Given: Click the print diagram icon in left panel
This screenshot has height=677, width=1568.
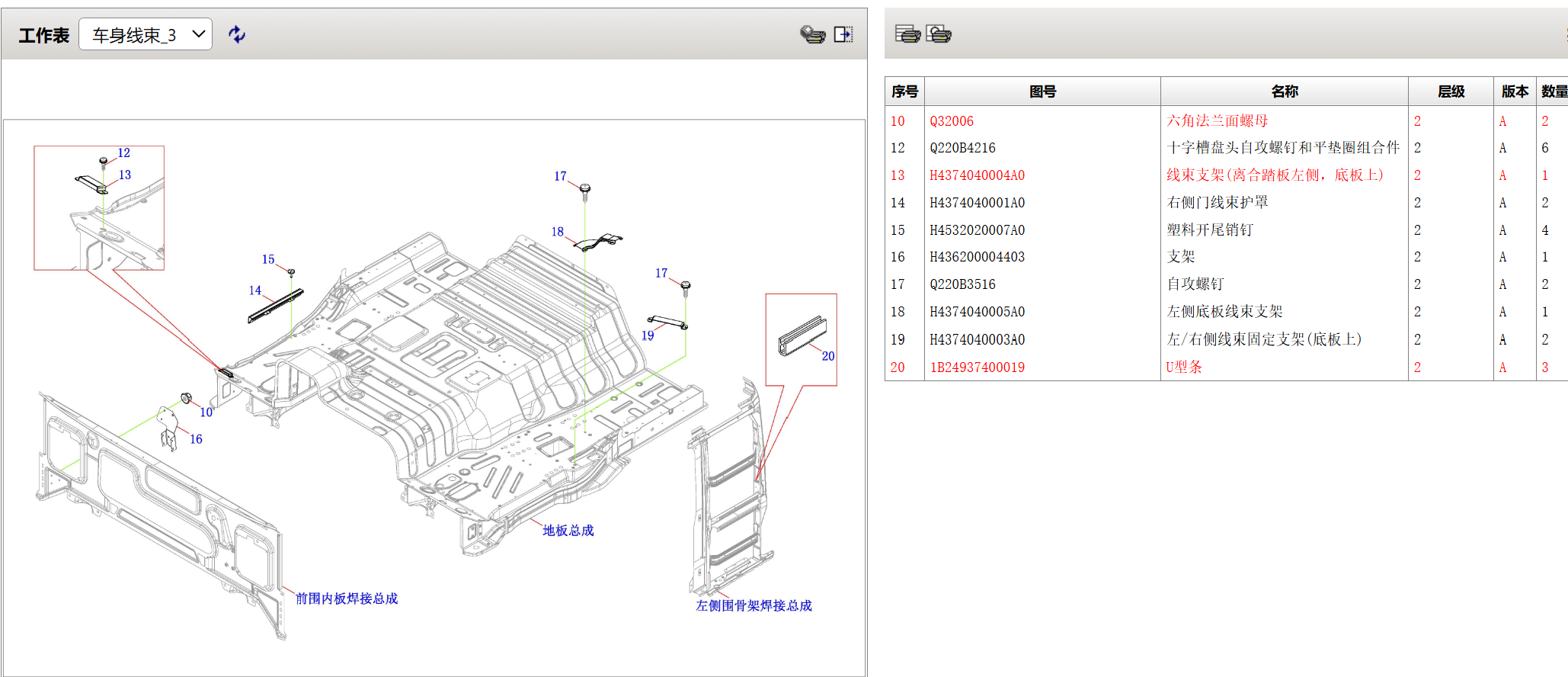Looking at the screenshot, I should point(813,34).
